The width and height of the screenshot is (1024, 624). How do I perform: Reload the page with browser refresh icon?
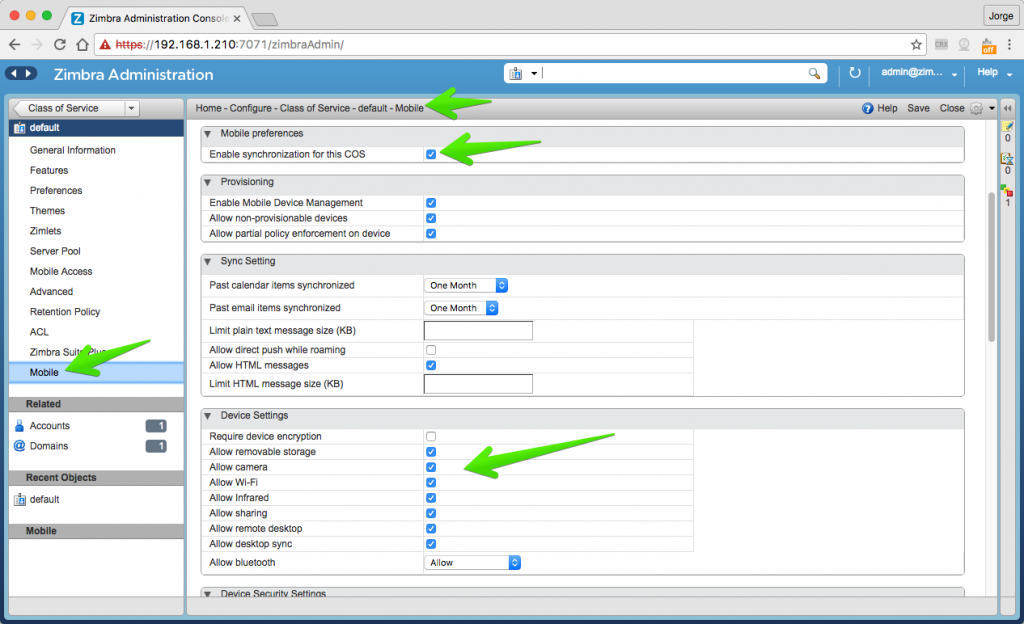59,44
